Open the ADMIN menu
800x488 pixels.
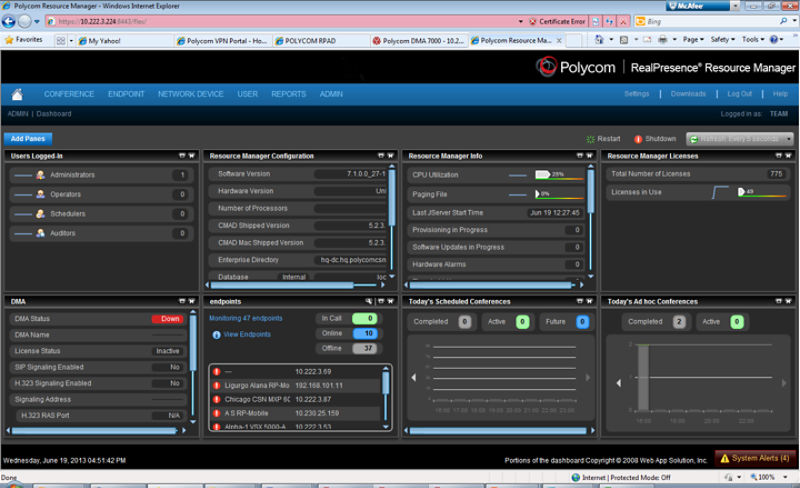click(331, 94)
